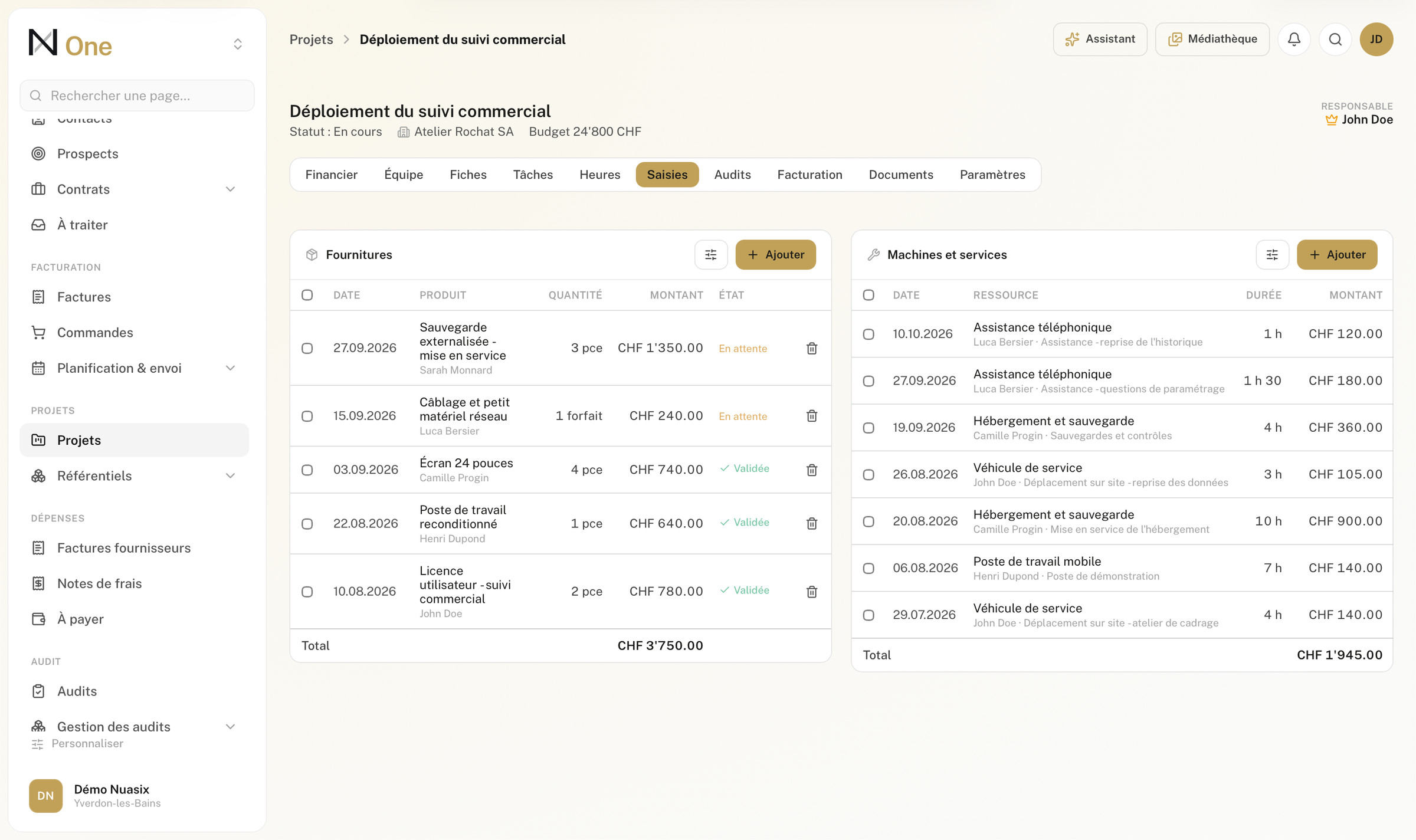Open the Médiathèque

pyautogui.click(x=1212, y=40)
